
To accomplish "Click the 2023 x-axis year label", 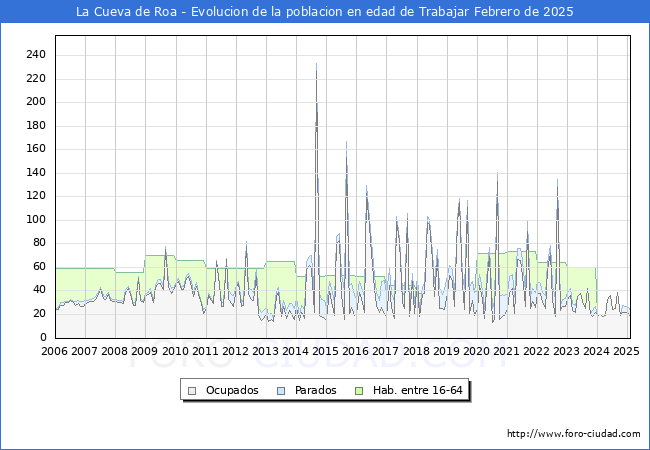I will coord(566,351).
